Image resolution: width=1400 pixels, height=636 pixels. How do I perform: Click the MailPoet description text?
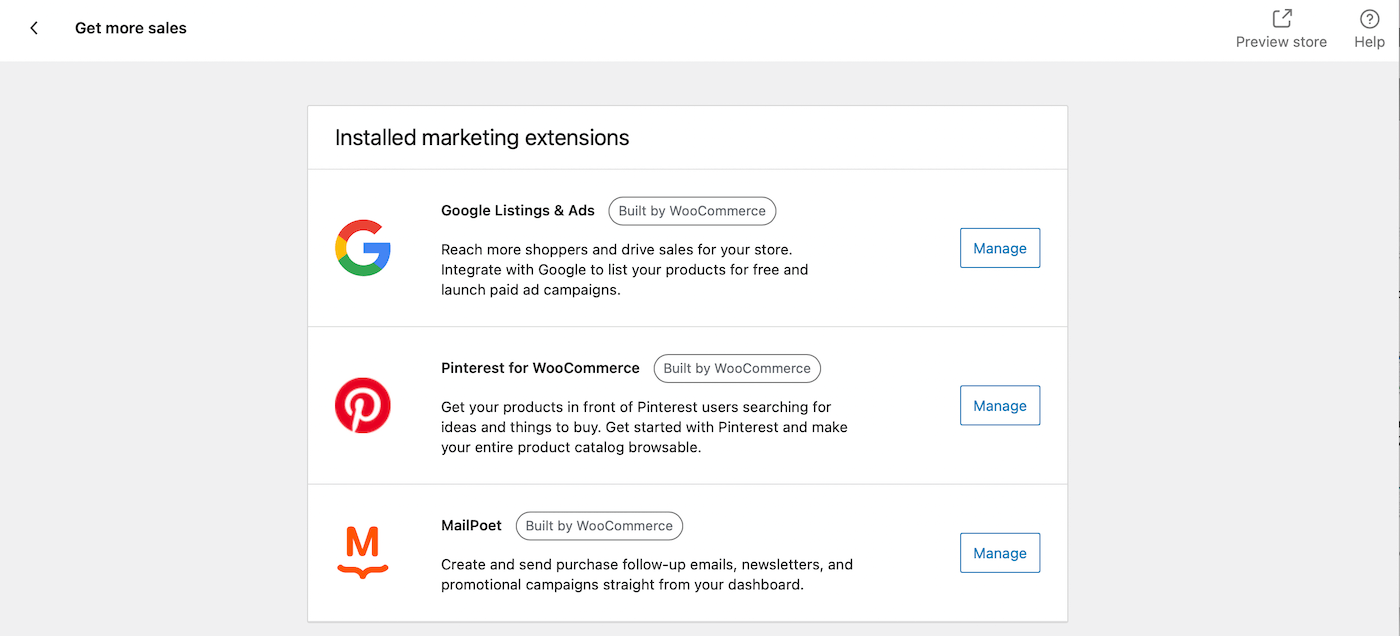pos(646,574)
